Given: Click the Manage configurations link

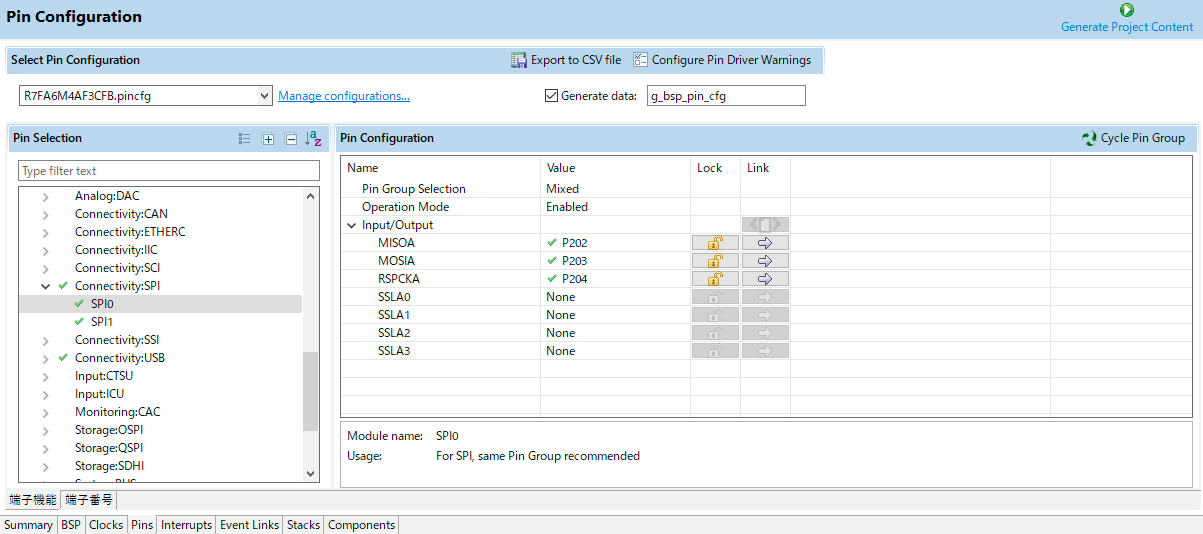Looking at the screenshot, I should pyautogui.click(x=343, y=96).
